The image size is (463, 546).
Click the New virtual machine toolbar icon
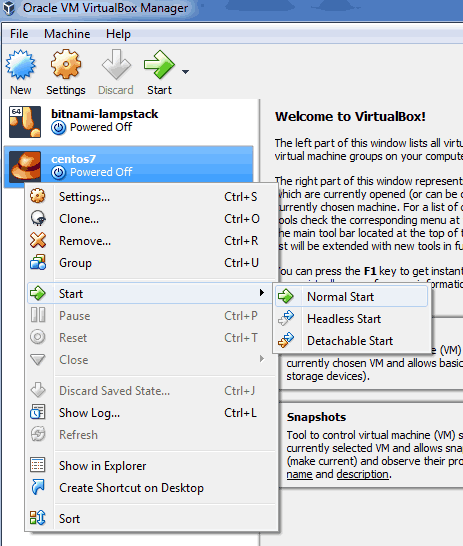click(21, 65)
